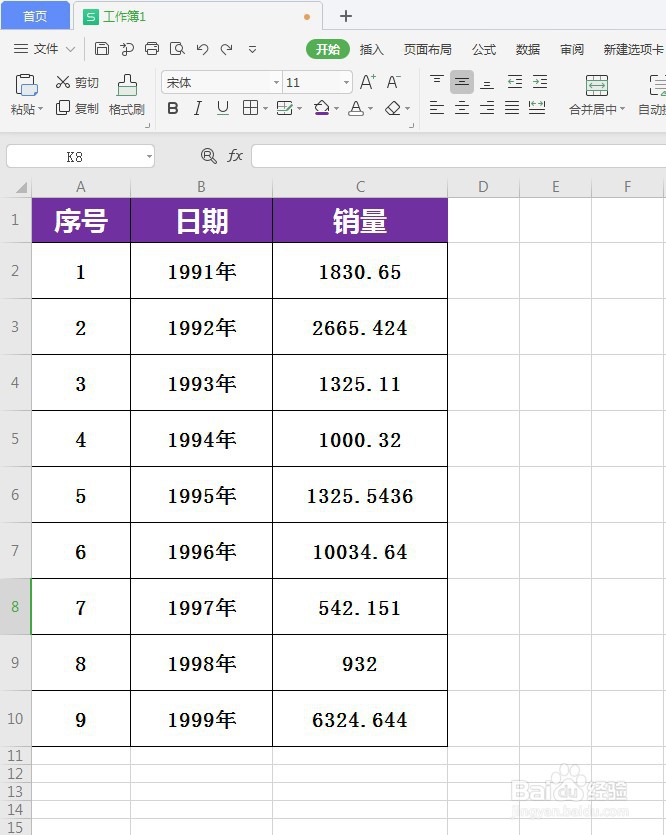Click the Paste clipboard icon

click(26, 85)
